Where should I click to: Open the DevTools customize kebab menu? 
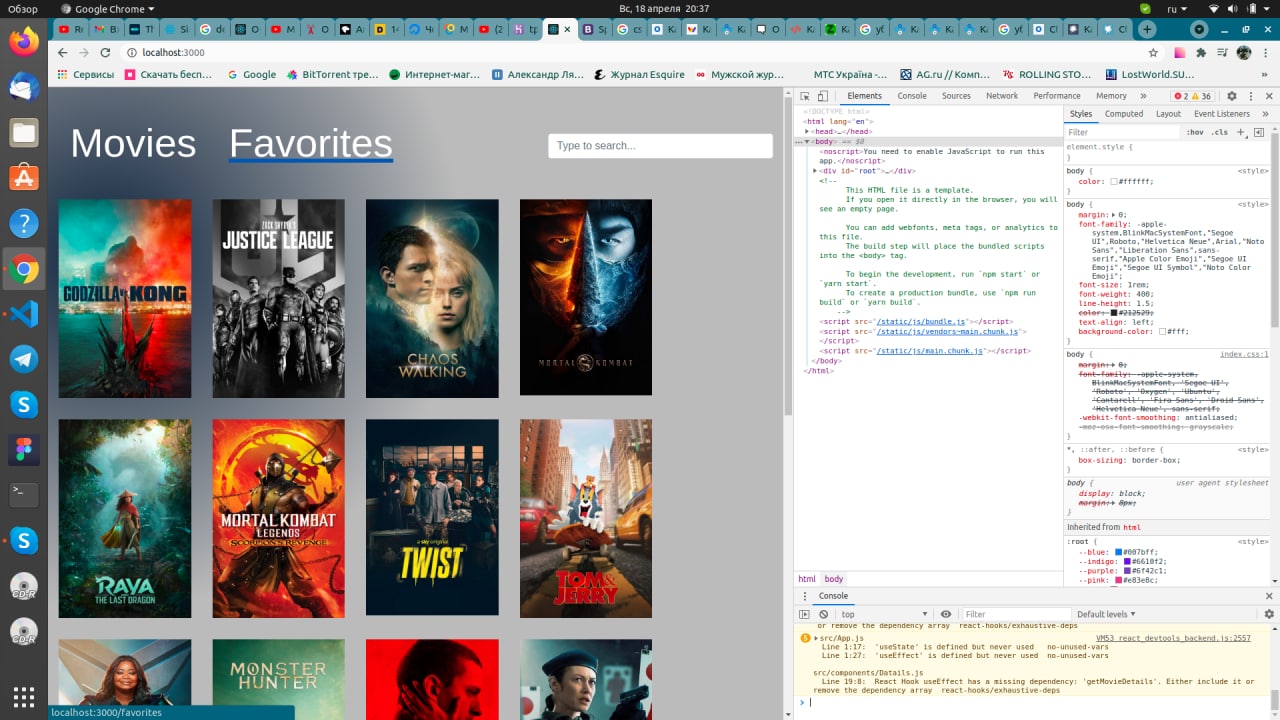pyautogui.click(x=1251, y=96)
